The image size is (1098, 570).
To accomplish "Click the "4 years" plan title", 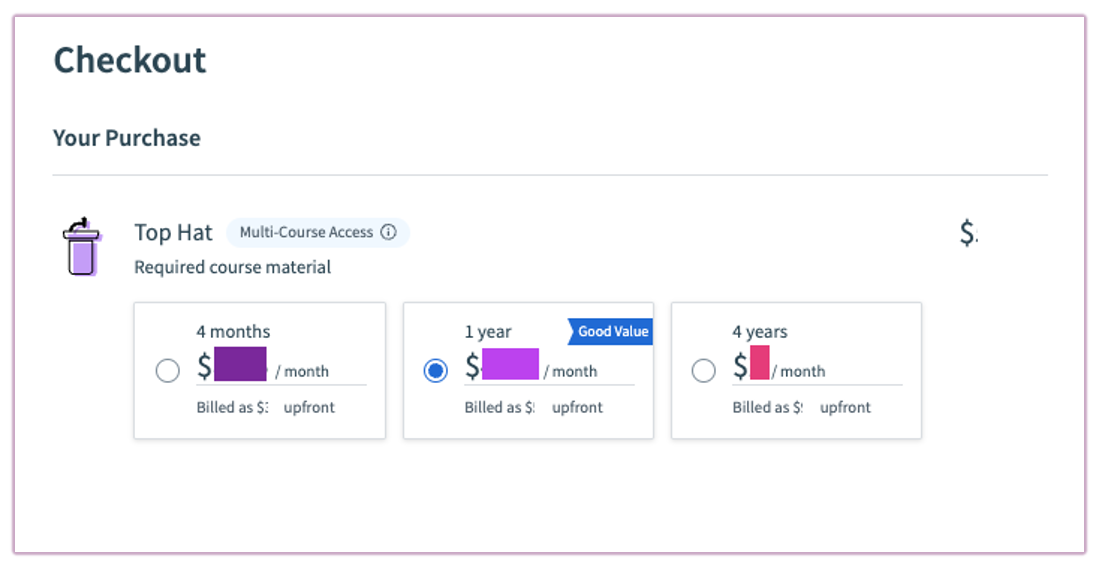I will click(x=760, y=332).
